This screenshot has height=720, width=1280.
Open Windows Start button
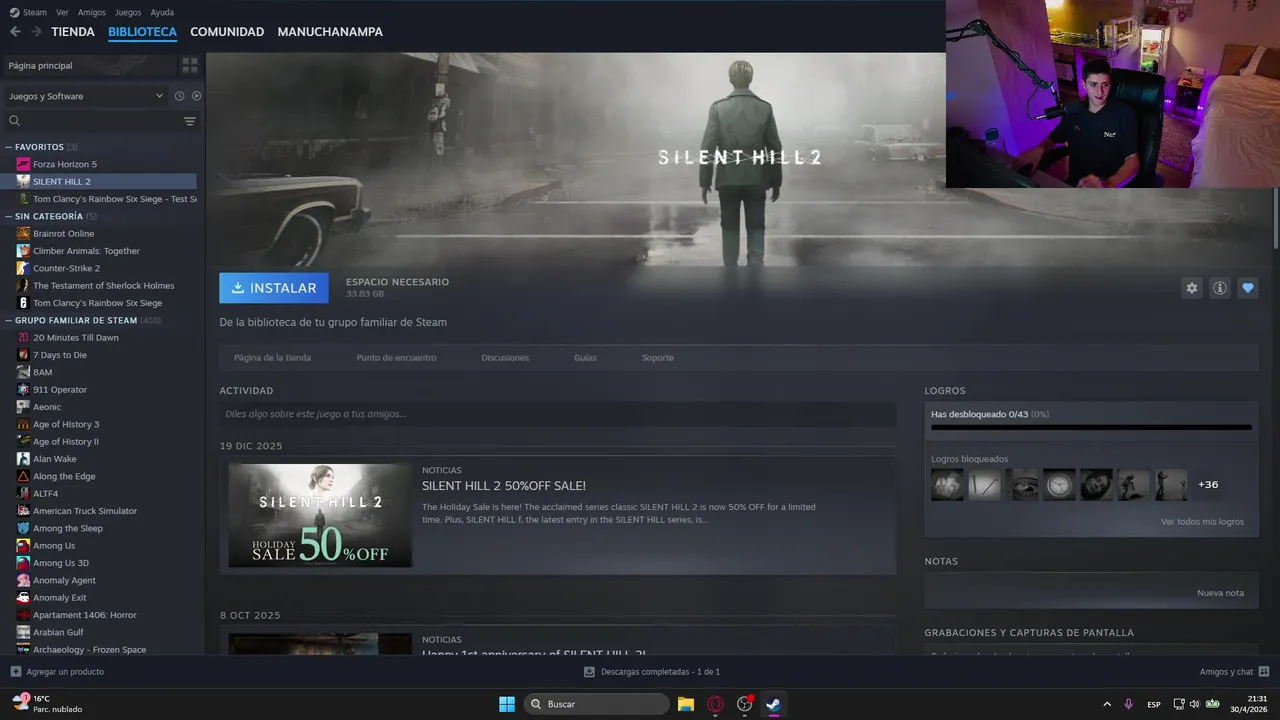507,704
